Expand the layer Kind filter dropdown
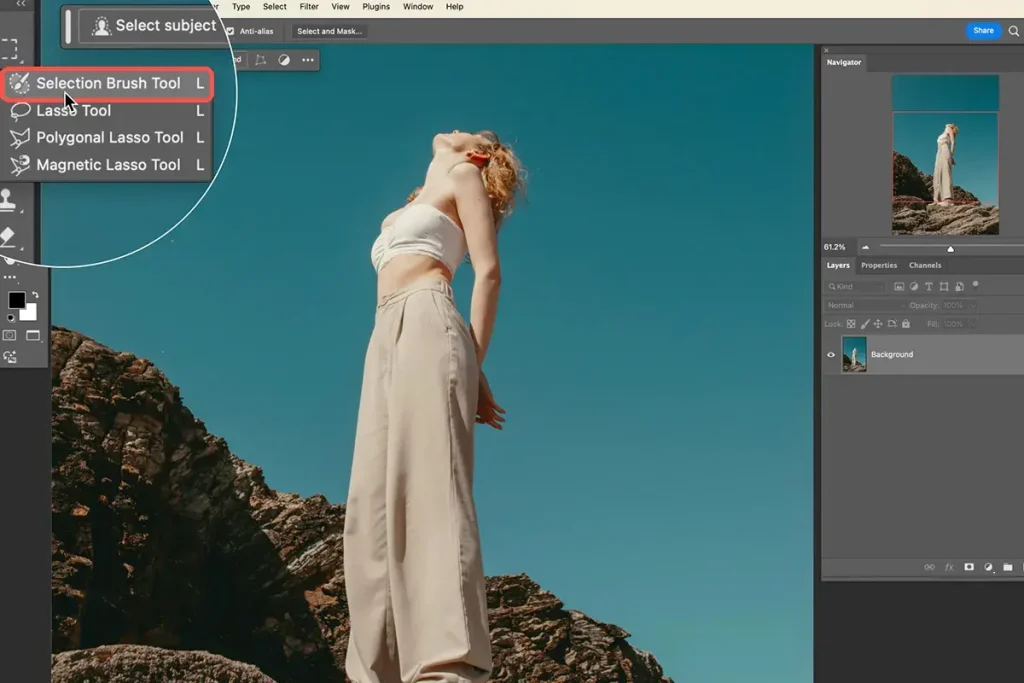Image resolution: width=1024 pixels, height=683 pixels. click(855, 286)
